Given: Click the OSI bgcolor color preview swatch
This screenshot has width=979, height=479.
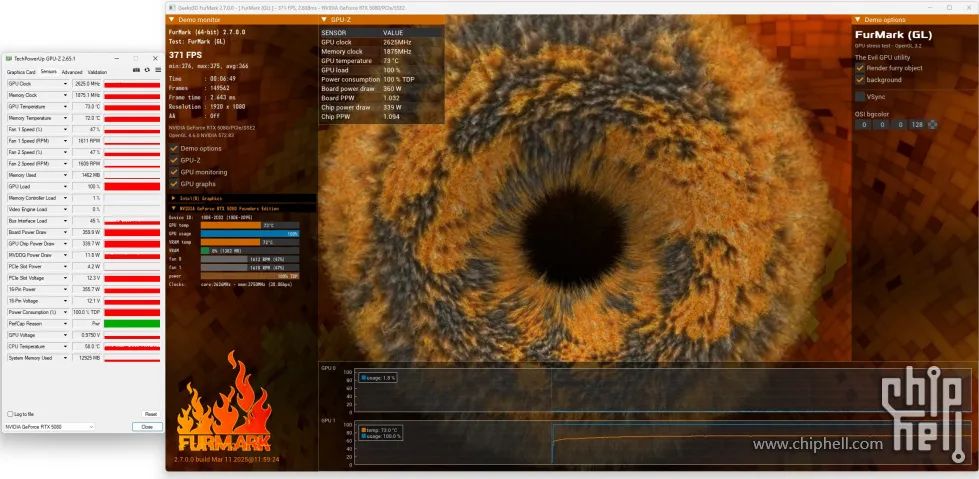Looking at the screenshot, I should click(x=933, y=125).
